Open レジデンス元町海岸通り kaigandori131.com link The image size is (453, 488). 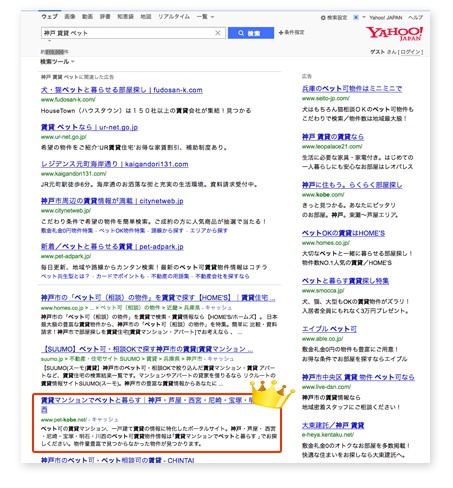coord(115,164)
